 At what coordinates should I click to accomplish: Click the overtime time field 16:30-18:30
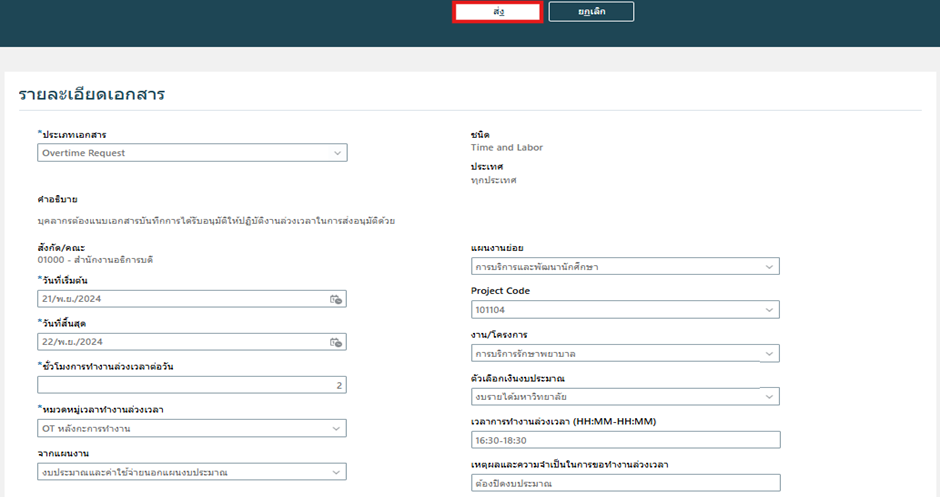tap(625, 440)
